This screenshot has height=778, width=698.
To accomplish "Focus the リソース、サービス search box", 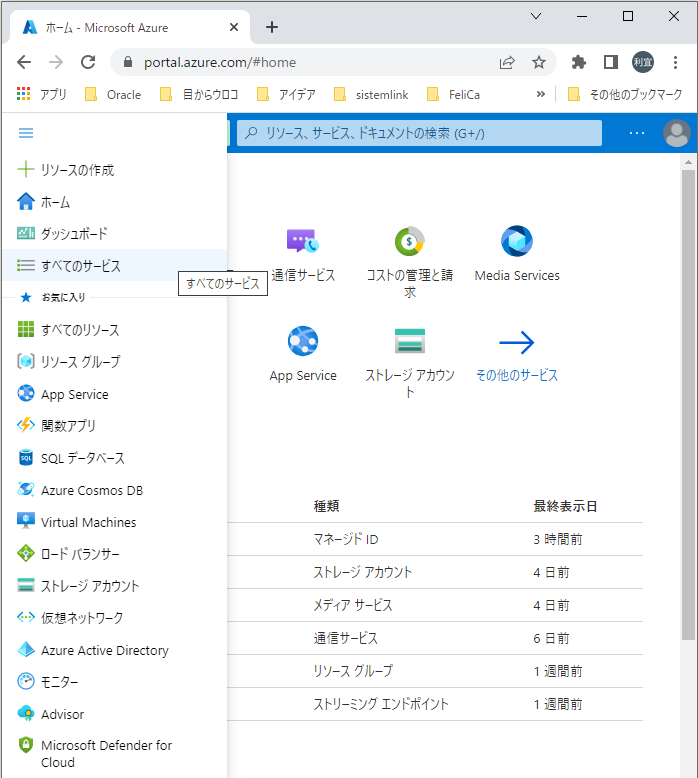I will coord(419,133).
